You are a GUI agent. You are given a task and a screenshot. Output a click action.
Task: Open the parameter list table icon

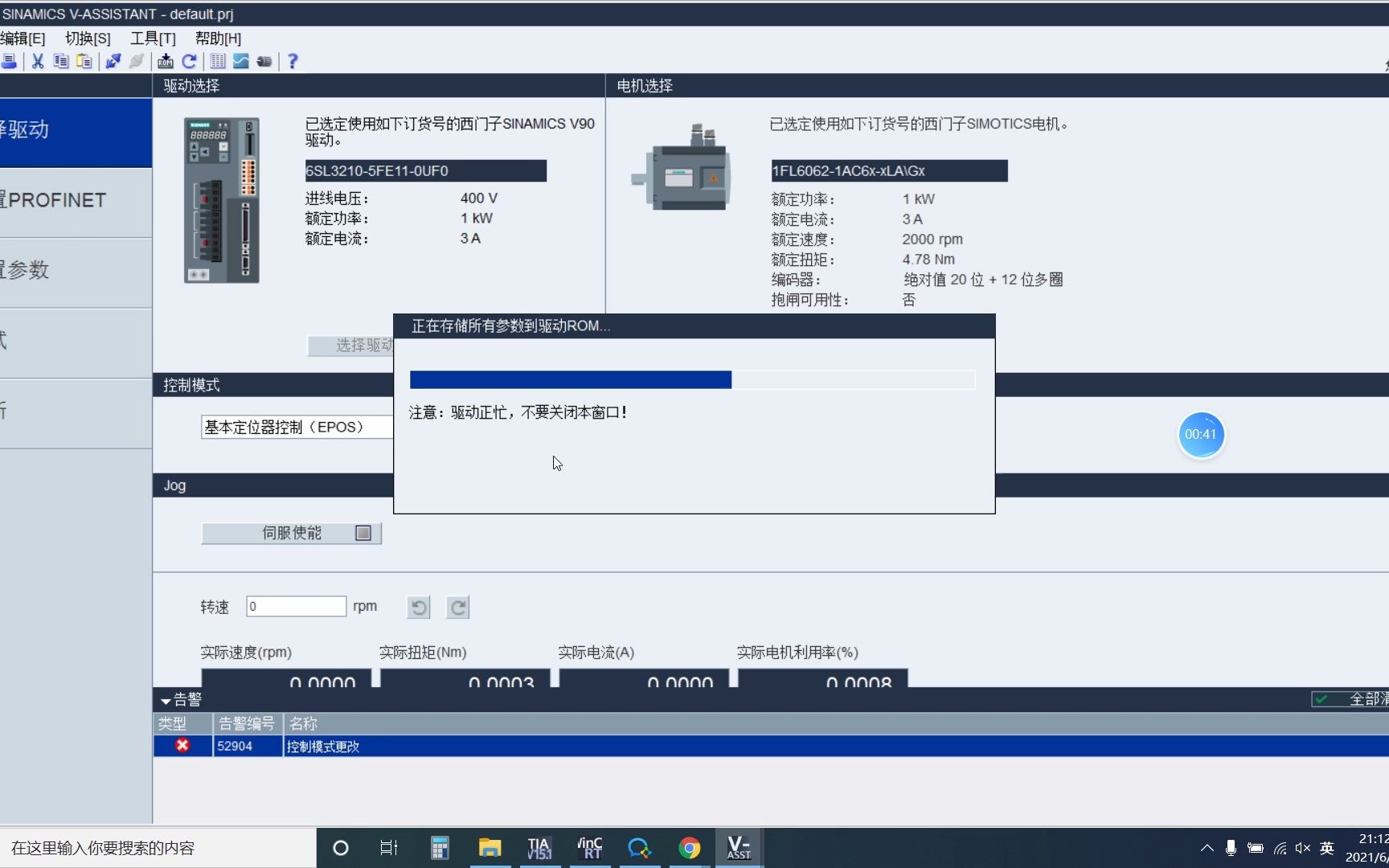(218, 61)
